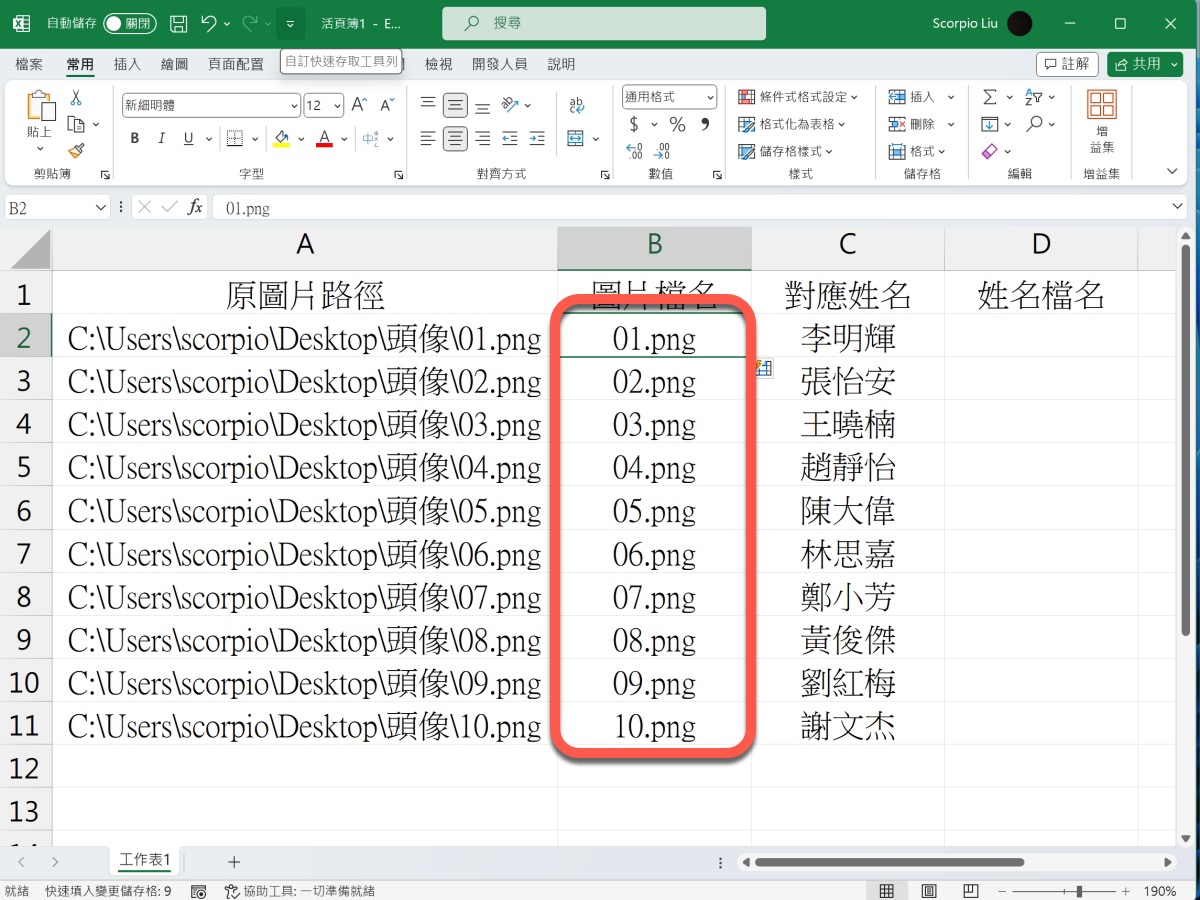Click the Decrease Indent icon

pyautogui.click(x=510, y=138)
